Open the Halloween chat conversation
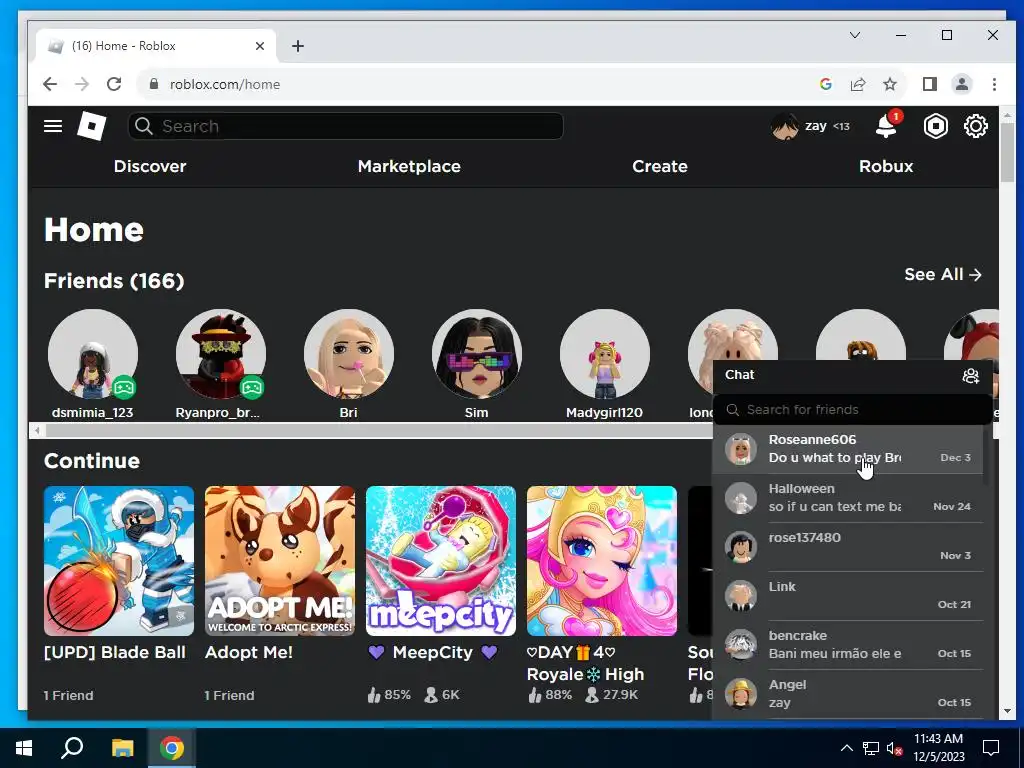This screenshot has height=768, width=1024. [x=848, y=498]
